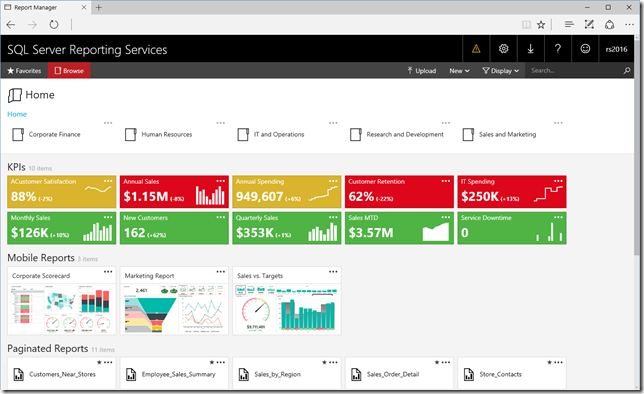The width and height of the screenshot is (644, 394).
Task: Open the New Customers KPI tile
Action: click(174, 228)
